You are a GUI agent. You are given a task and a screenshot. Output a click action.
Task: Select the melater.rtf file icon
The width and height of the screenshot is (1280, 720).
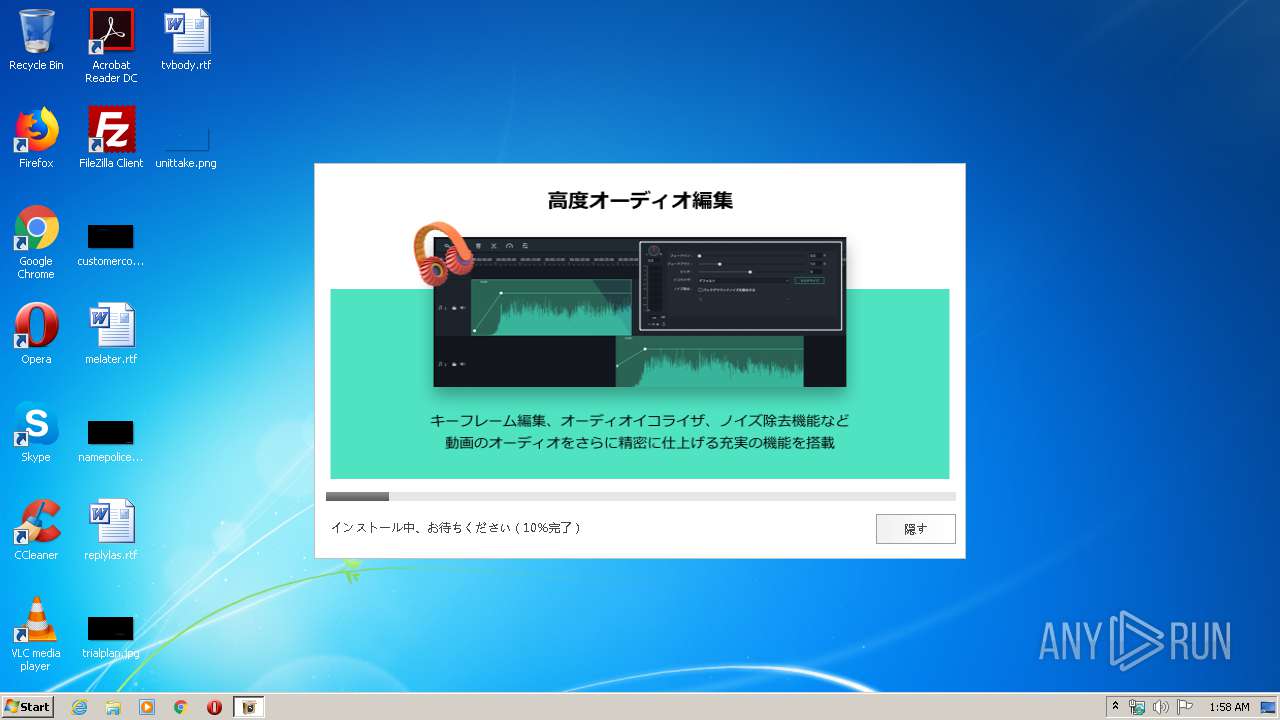(x=111, y=334)
